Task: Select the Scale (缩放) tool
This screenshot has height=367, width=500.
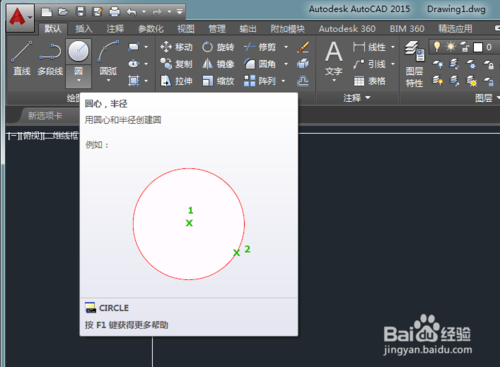Action: click(x=218, y=81)
